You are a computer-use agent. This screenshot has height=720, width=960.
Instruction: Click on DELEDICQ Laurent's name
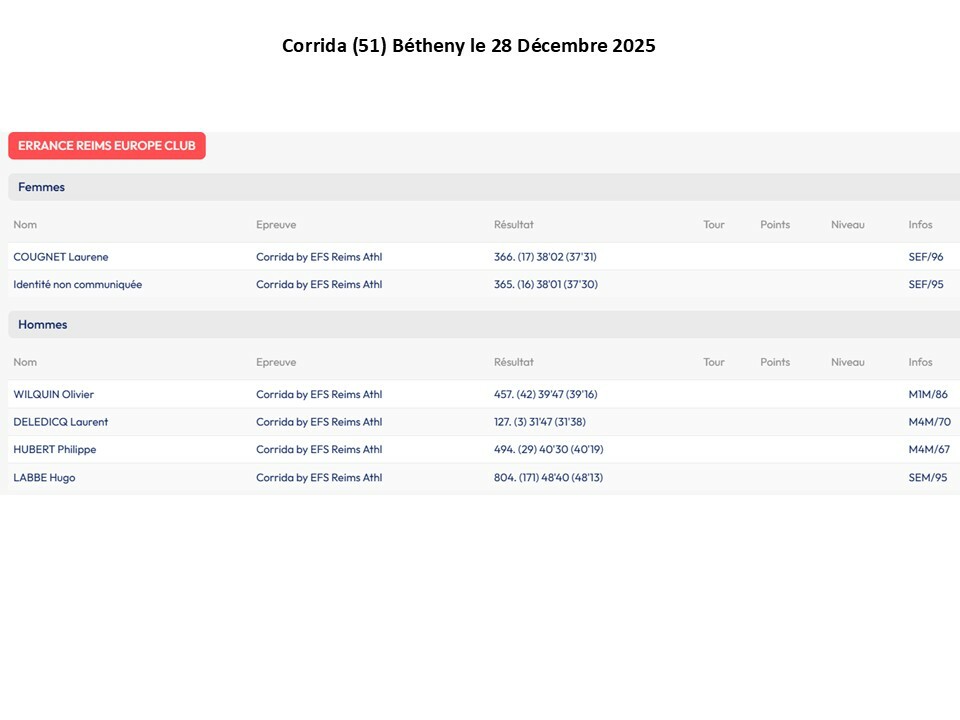click(x=61, y=422)
